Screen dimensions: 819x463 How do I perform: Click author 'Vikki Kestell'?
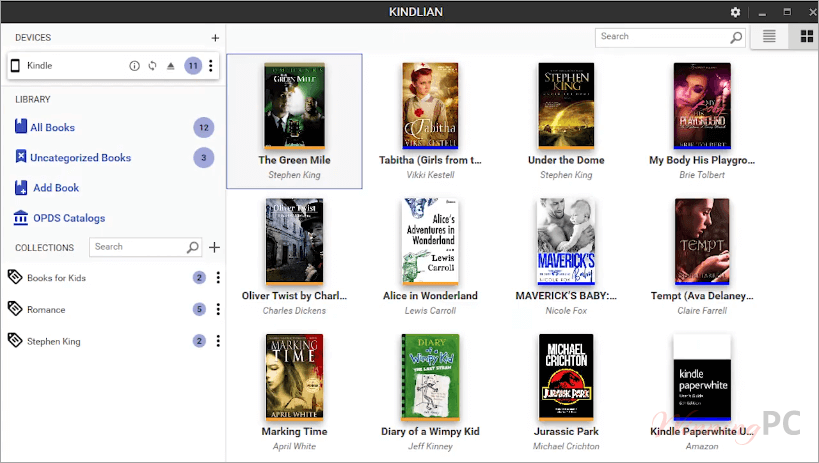tap(430, 175)
